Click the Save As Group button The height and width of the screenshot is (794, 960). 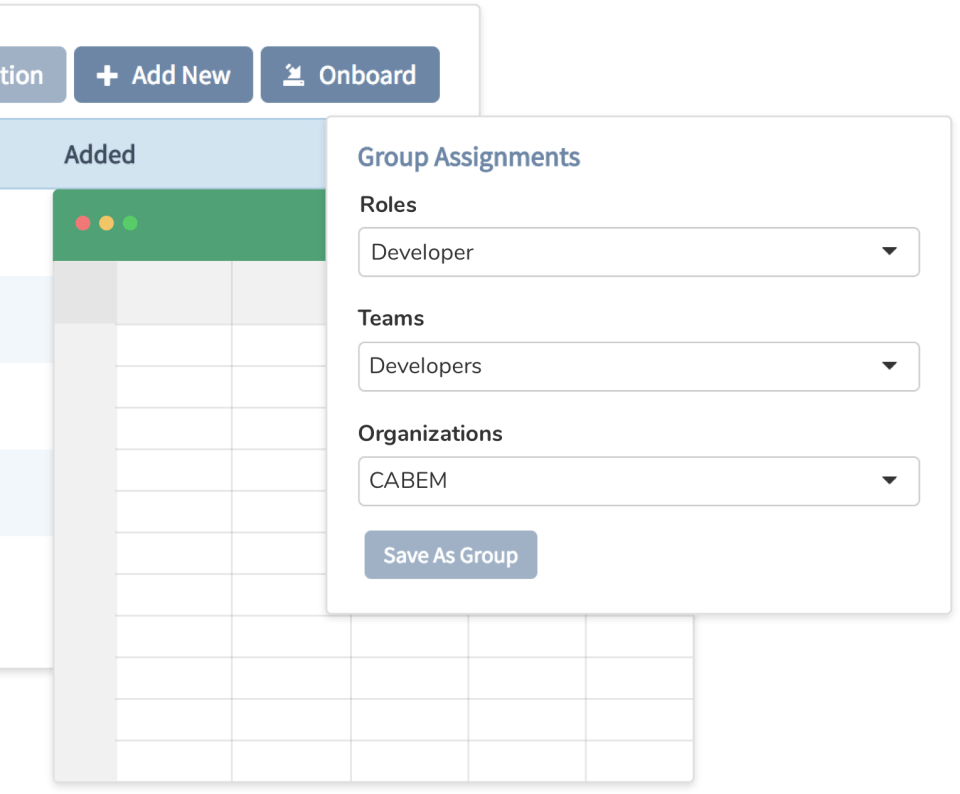451,555
